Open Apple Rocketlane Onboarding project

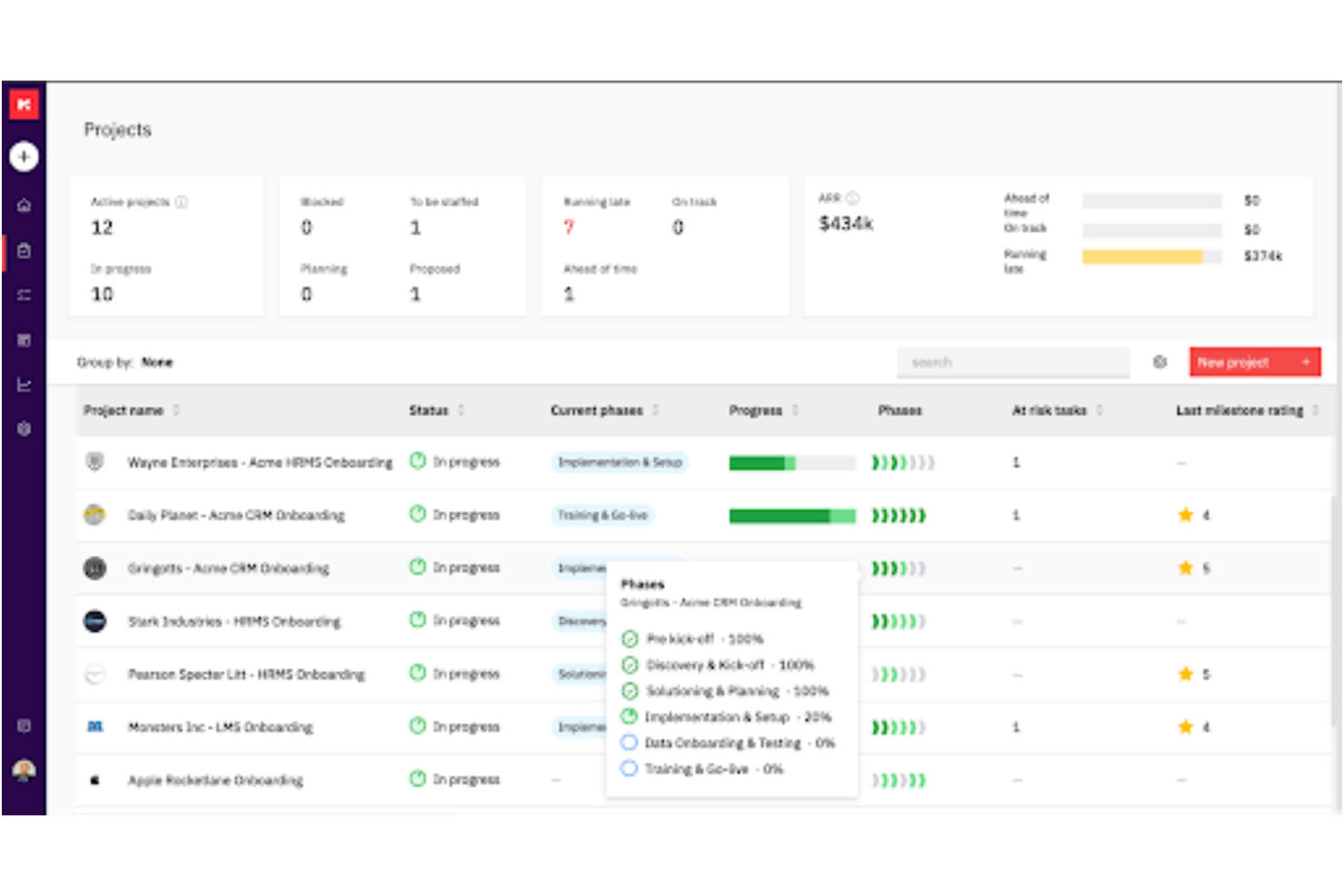215,781
